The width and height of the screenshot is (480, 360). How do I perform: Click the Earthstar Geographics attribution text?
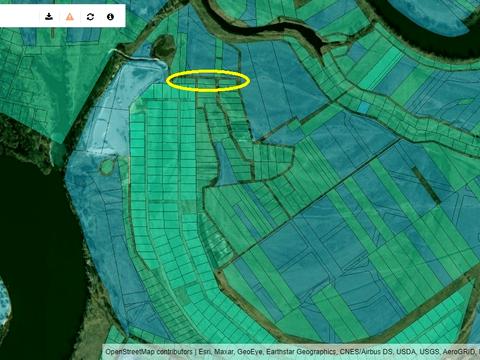(300, 352)
